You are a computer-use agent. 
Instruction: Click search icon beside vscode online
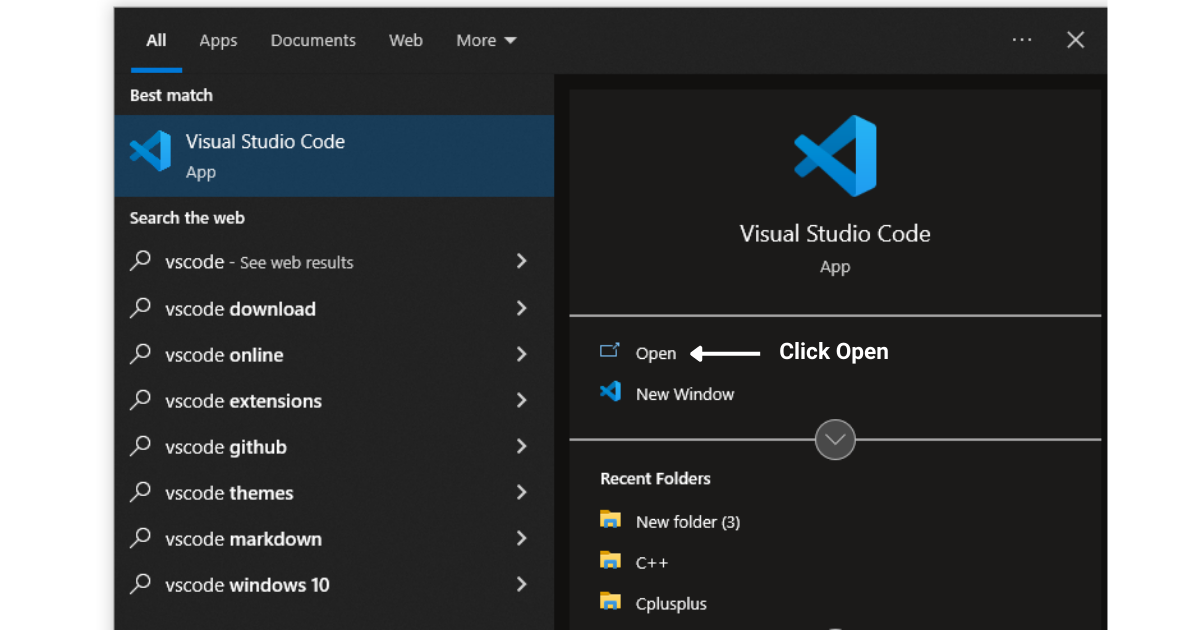coord(141,354)
